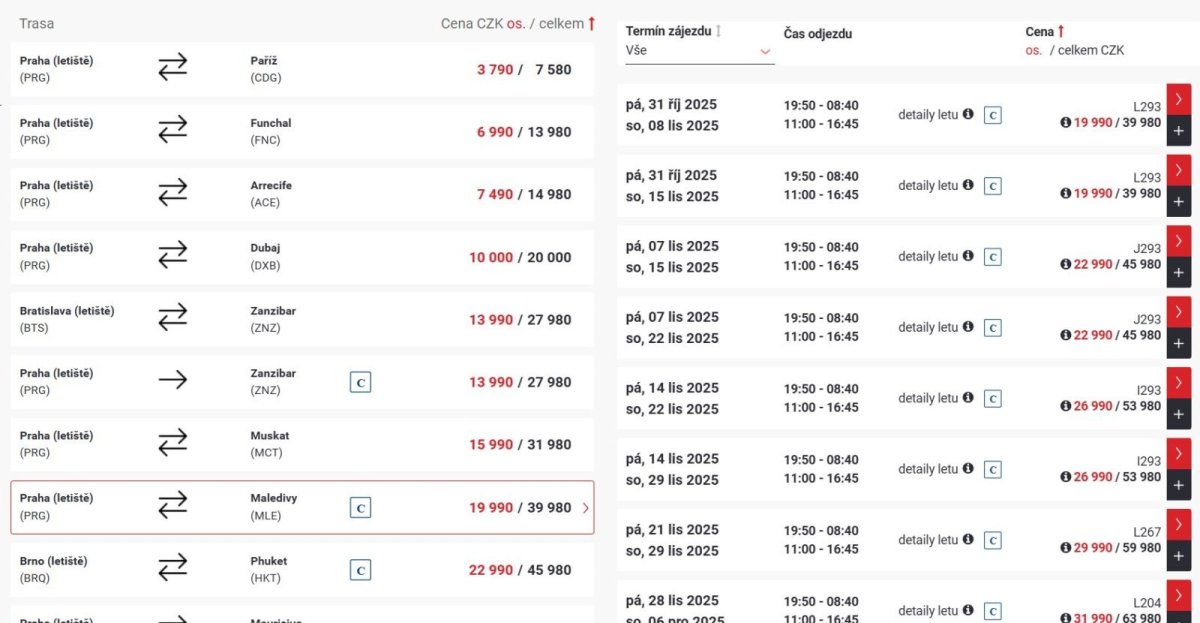Click round-trip arrows icon for Paříž route

tap(173, 67)
